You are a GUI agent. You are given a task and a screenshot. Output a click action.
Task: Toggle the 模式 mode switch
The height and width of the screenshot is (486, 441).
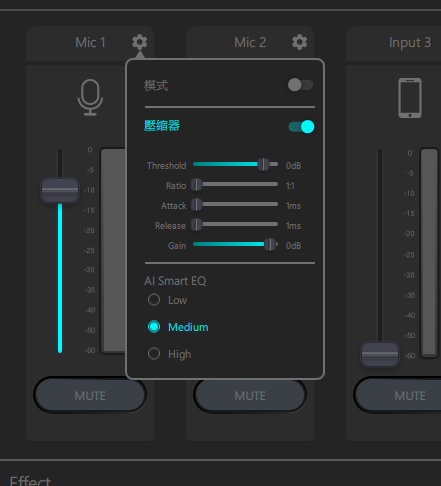point(300,85)
